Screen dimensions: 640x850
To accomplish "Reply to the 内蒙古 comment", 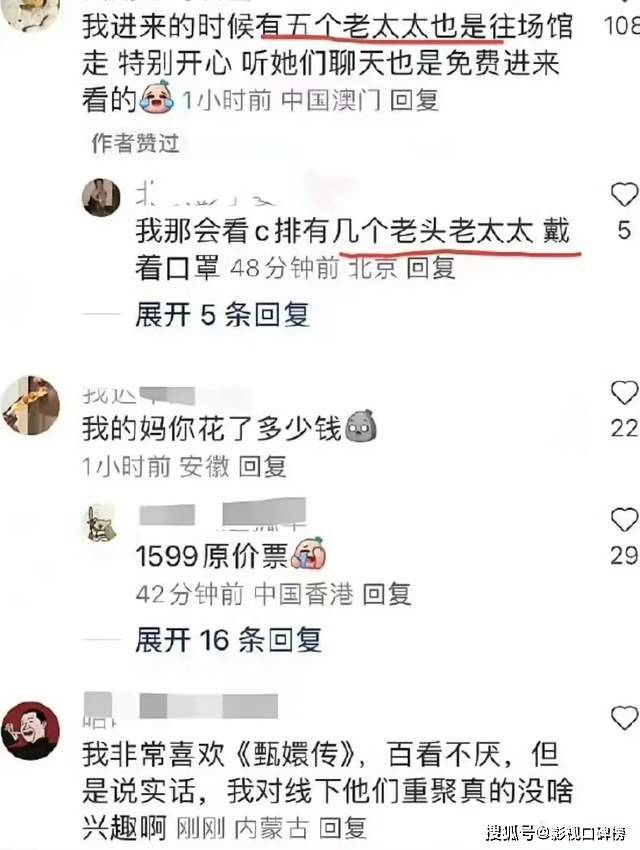I will point(342,828).
